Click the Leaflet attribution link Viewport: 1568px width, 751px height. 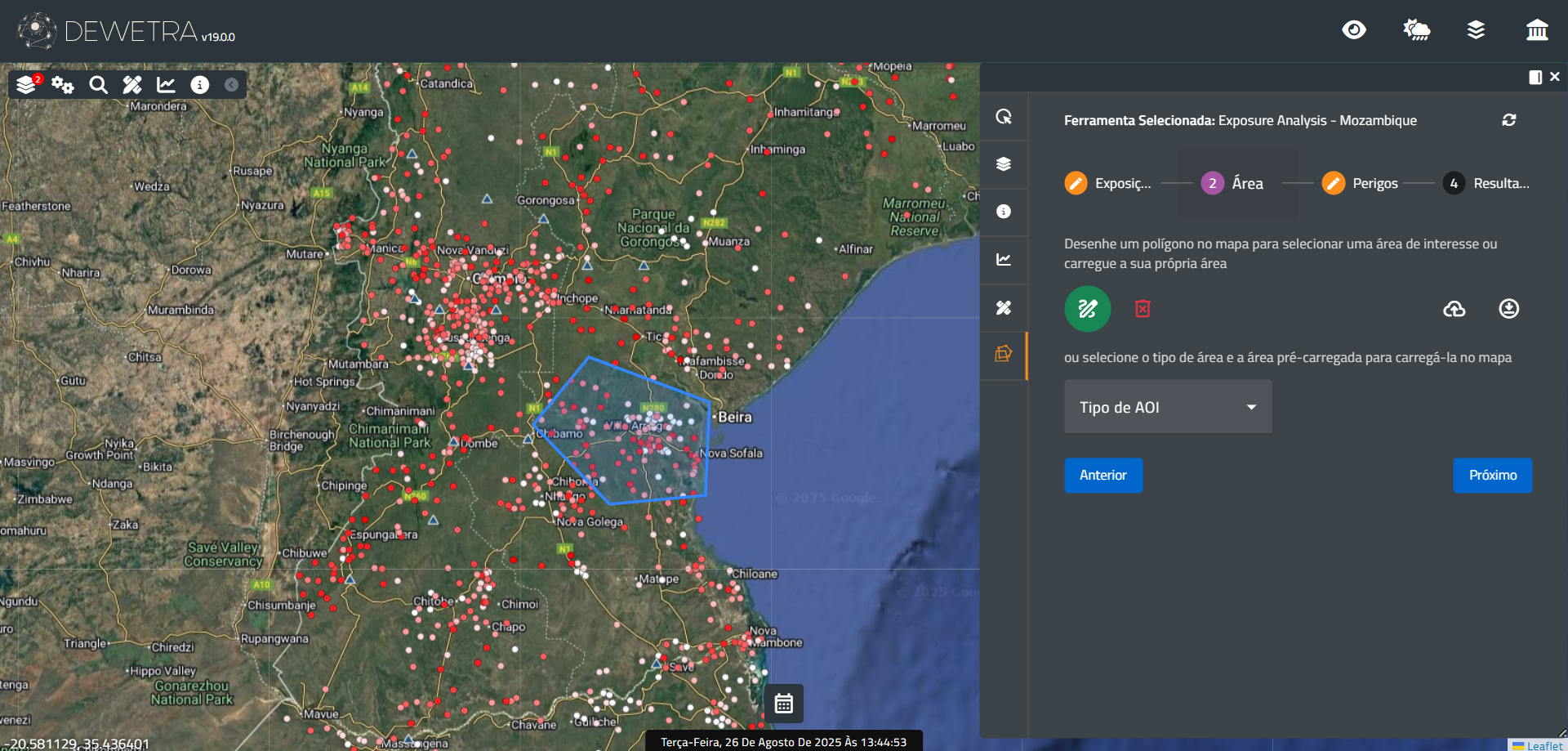click(1543, 745)
